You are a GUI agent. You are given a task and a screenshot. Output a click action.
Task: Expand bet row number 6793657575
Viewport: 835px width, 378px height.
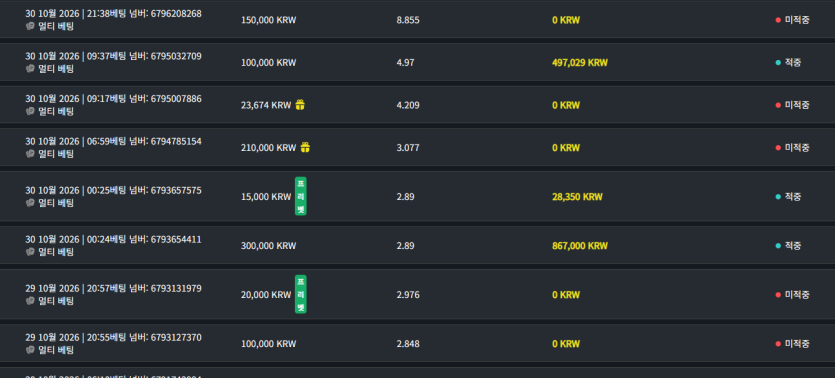[x=418, y=196]
